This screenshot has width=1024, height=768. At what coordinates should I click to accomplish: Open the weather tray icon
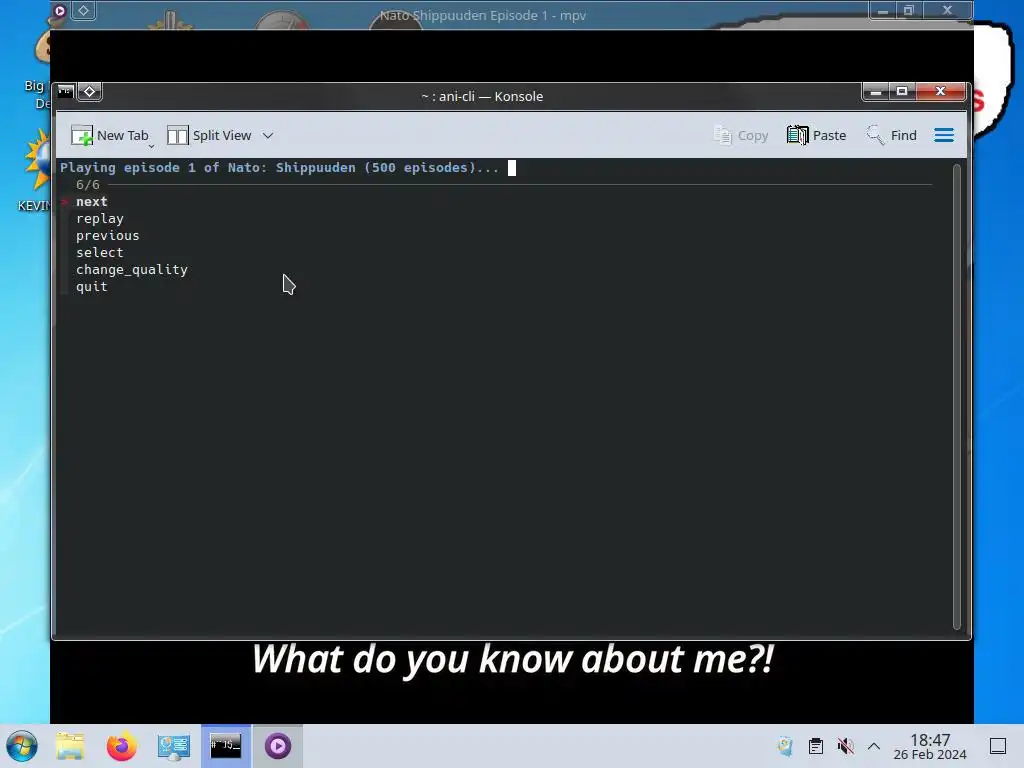(785, 746)
